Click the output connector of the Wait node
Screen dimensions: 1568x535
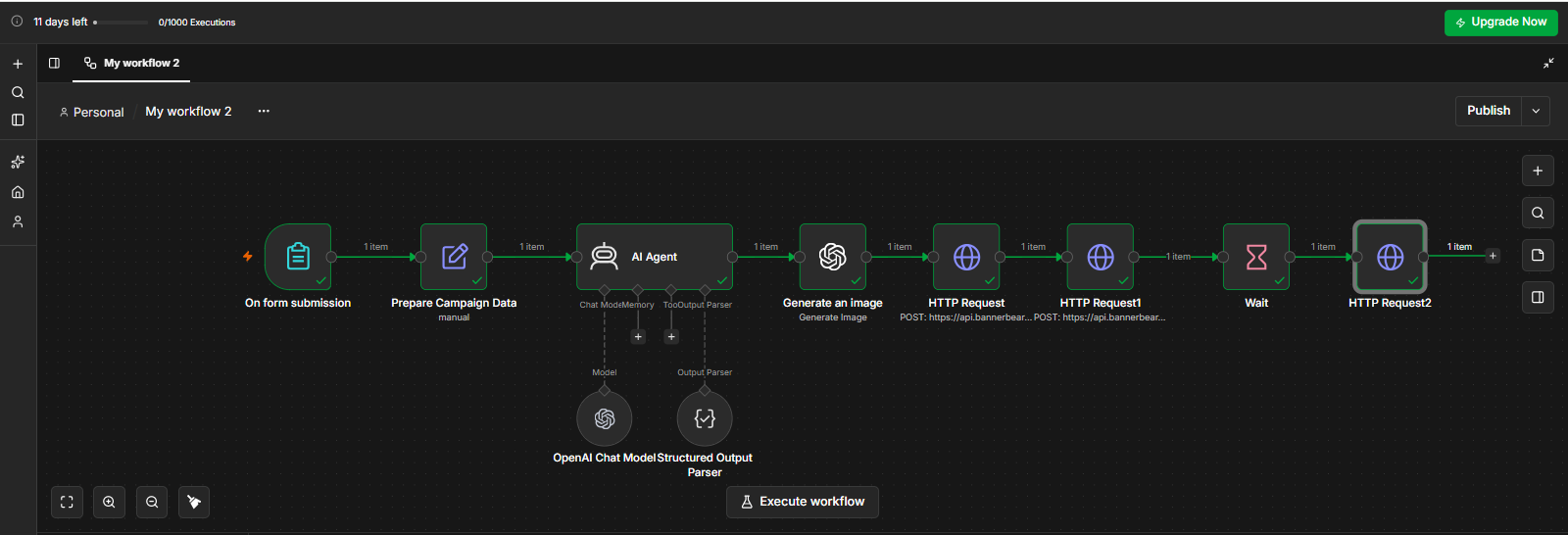pyautogui.click(x=1290, y=257)
